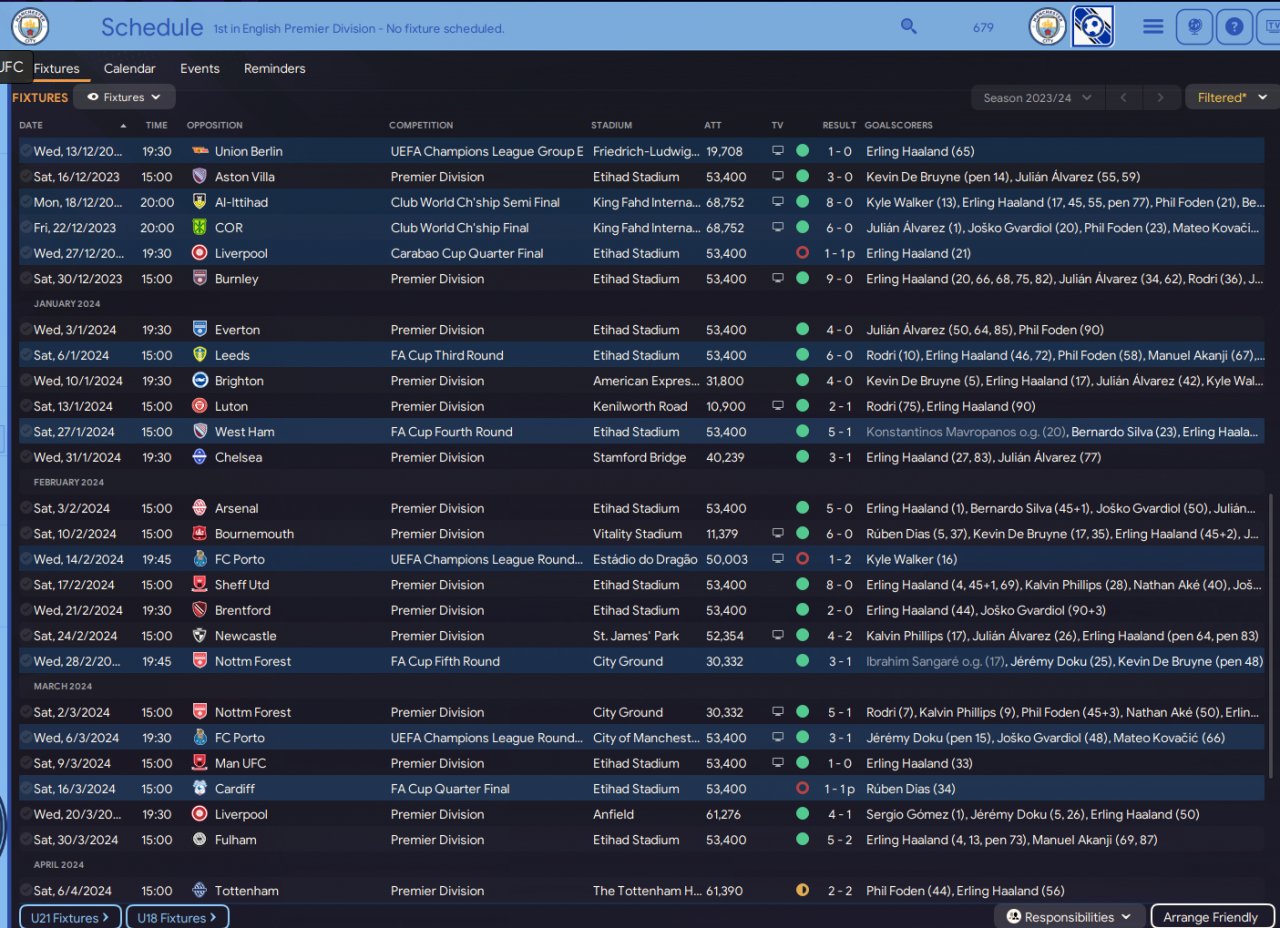The image size is (1280, 928).
Task: Open the hamburger menu icon
Action: pos(1153,27)
